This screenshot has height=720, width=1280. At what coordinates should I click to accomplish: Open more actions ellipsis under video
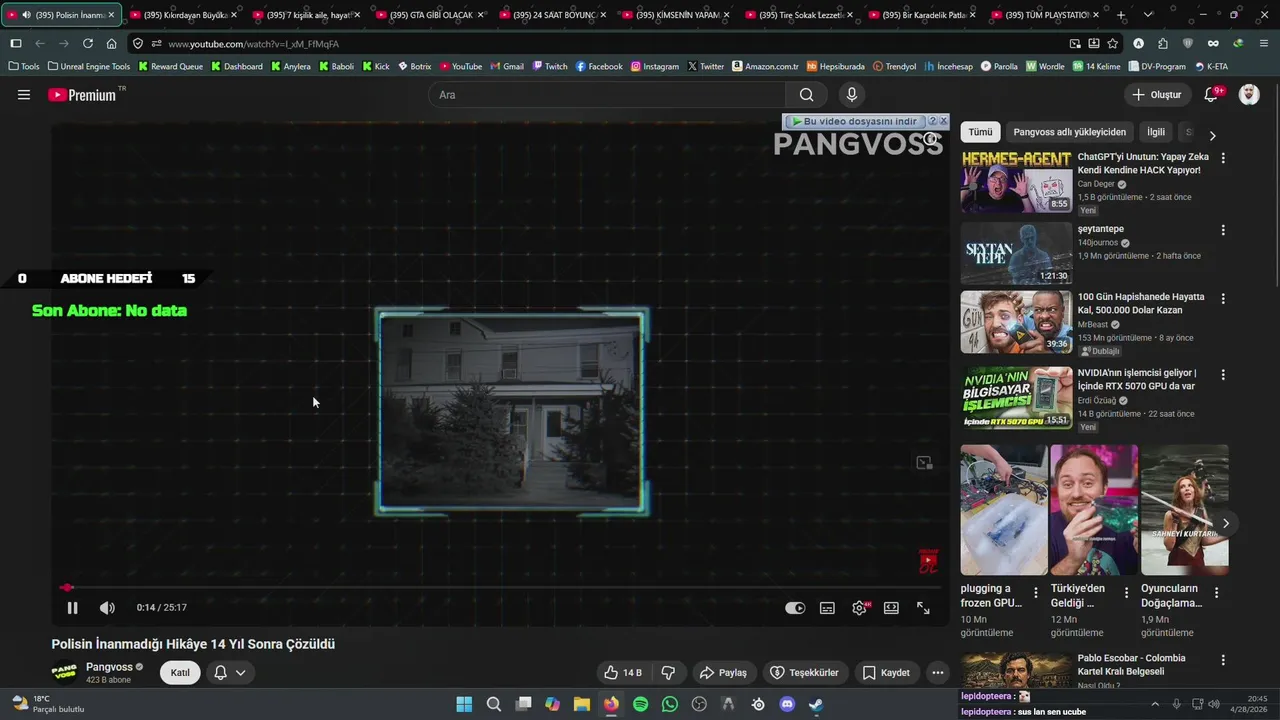point(937,673)
